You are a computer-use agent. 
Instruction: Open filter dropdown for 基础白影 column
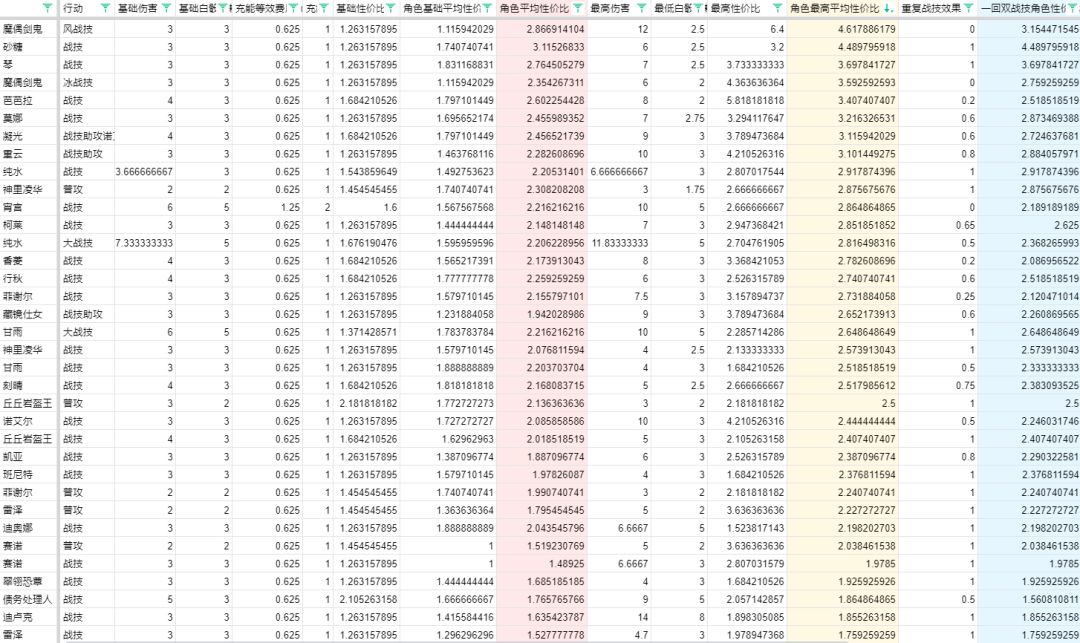click(222, 8)
